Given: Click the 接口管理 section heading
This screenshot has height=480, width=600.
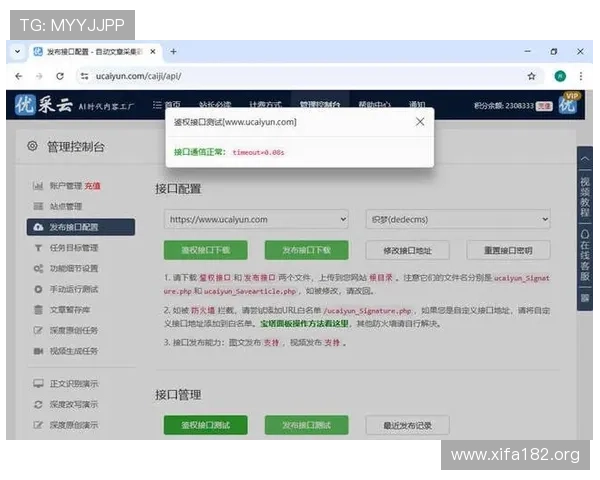Looking at the screenshot, I should click(x=178, y=395).
